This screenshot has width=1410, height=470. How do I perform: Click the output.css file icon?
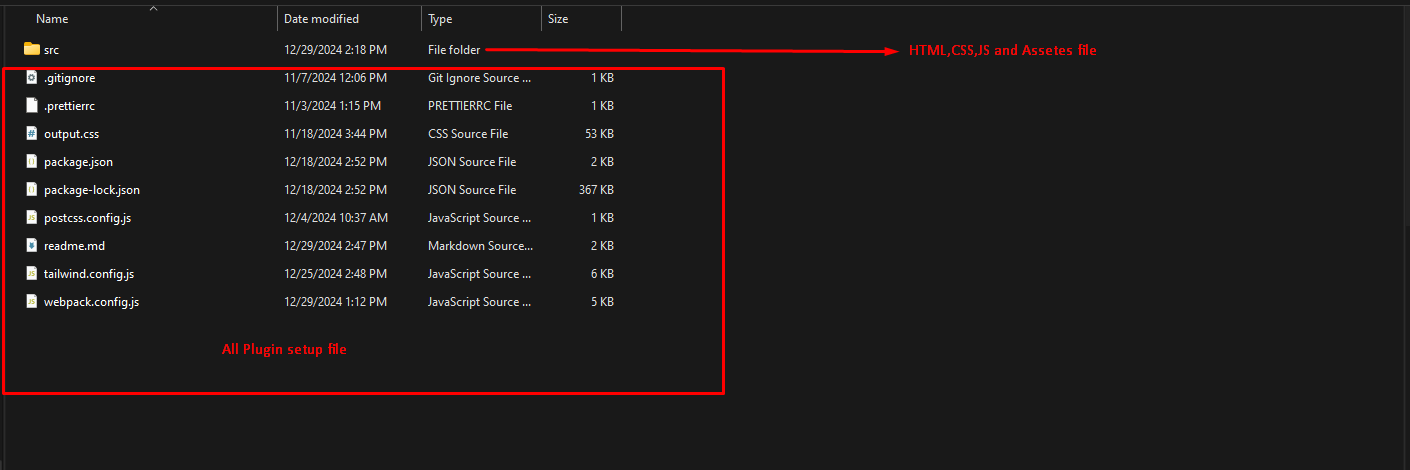[x=31, y=133]
